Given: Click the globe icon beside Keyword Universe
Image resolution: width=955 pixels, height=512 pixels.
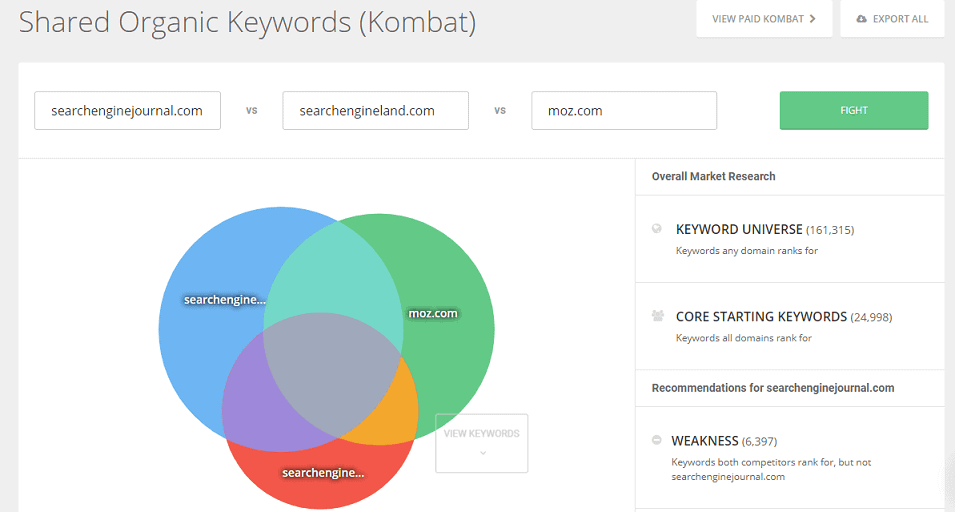Looking at the screenshot, I should 657,228.
